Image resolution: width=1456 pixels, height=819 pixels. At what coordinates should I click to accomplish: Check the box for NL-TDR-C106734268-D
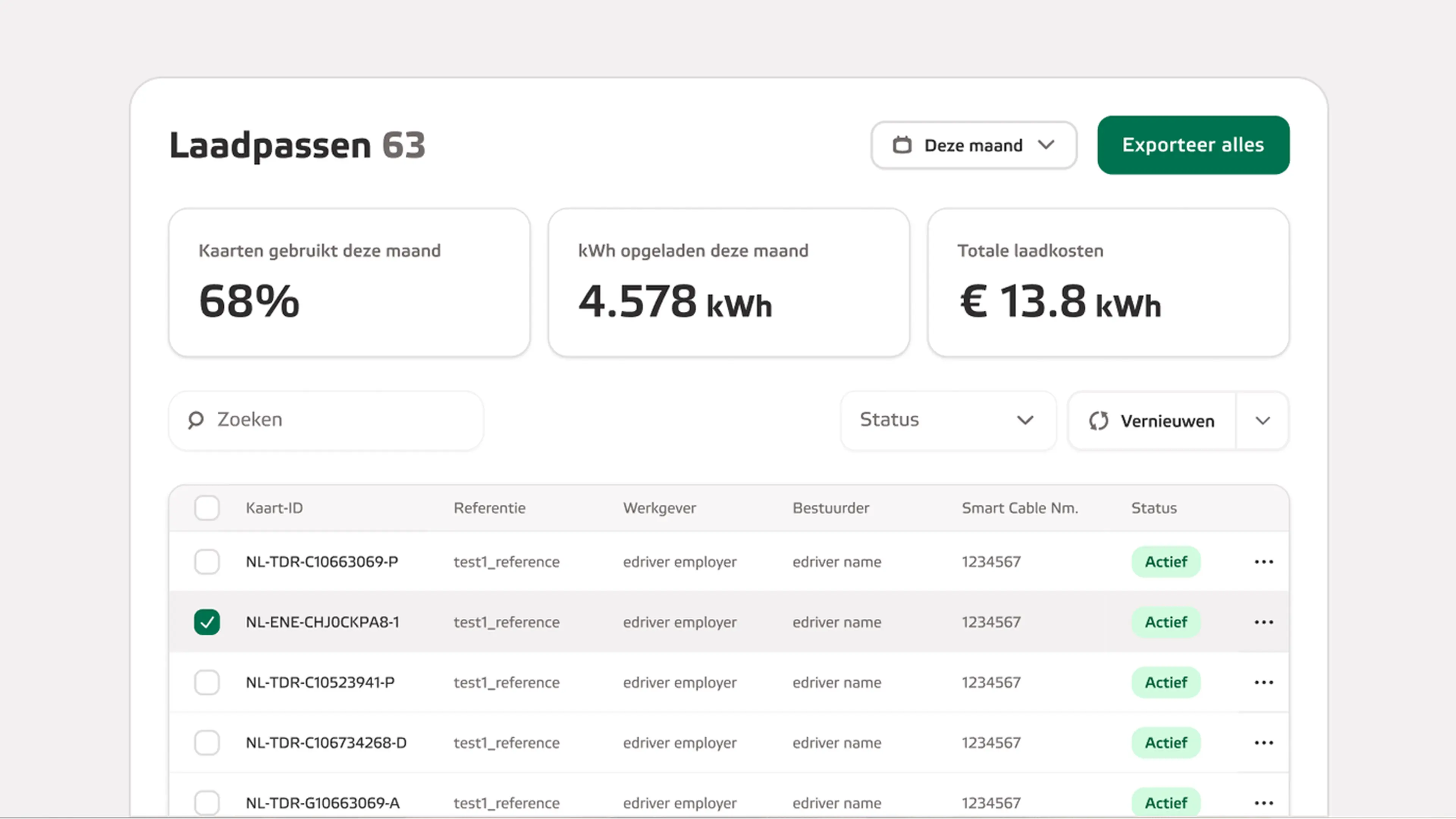tap(207, 743)
